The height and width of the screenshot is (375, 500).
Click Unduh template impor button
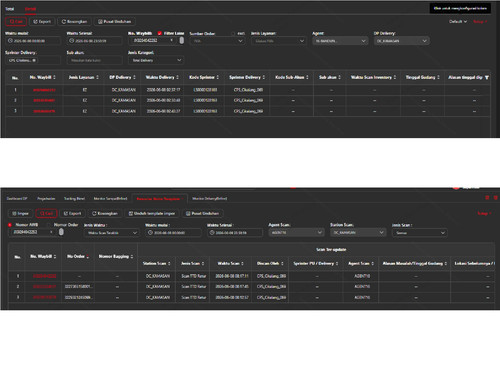click(x=152, y=213)
